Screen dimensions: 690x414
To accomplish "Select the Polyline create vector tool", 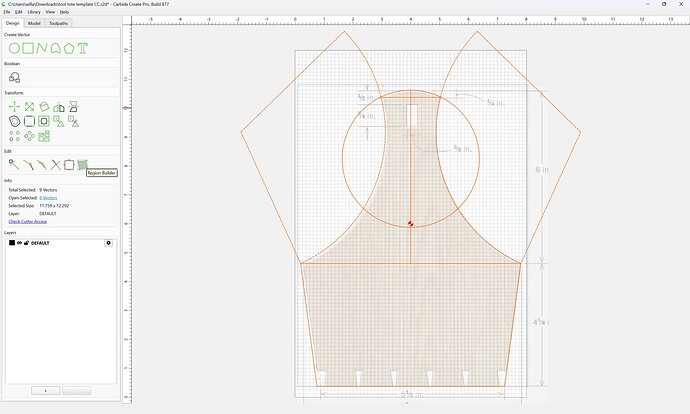I will [x=42, y=48].
